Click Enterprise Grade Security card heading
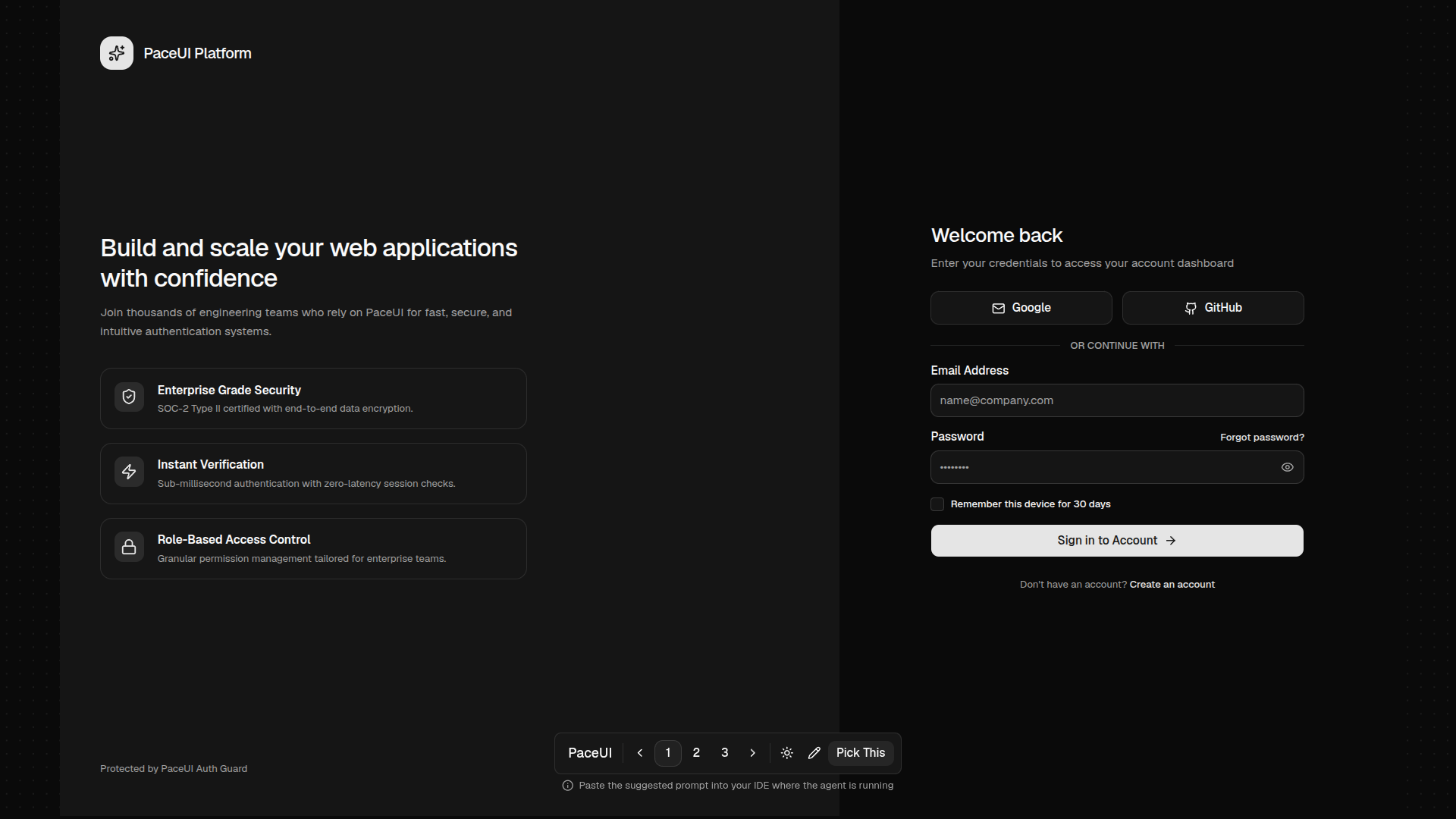Image resolution: width=1456 pixels, height=819 pixels. coord(229,390)
